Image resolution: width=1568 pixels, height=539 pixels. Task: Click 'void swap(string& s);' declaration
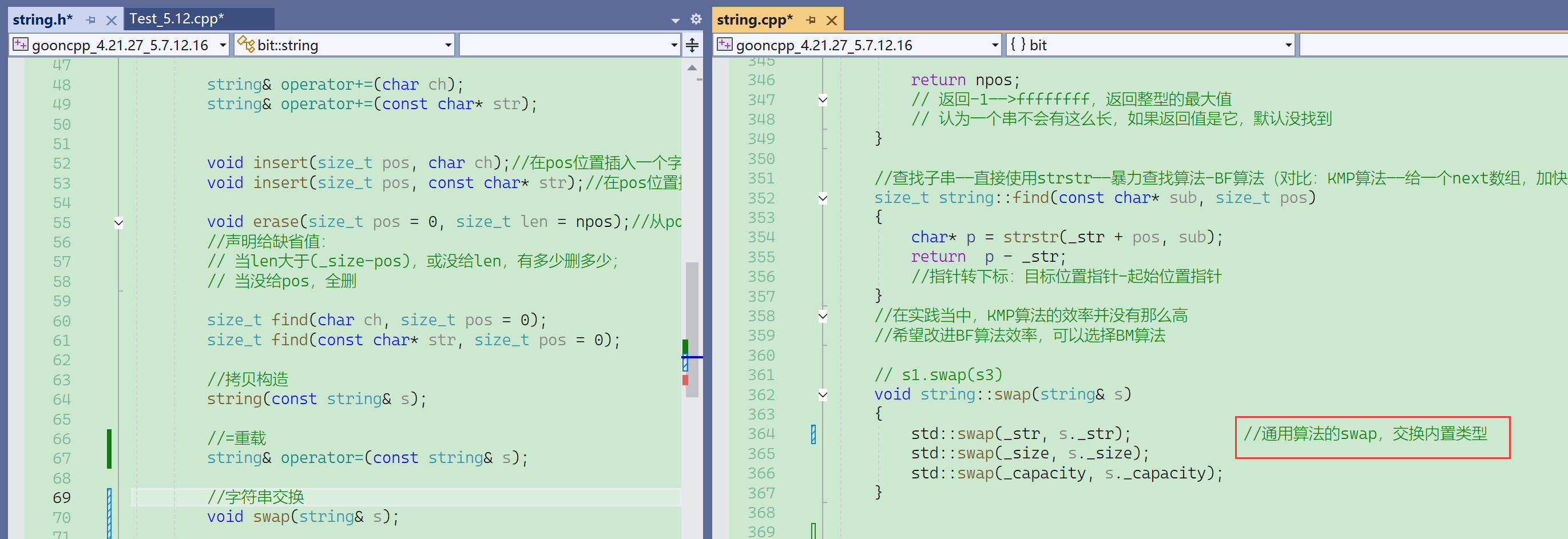(x=303, y=517)
